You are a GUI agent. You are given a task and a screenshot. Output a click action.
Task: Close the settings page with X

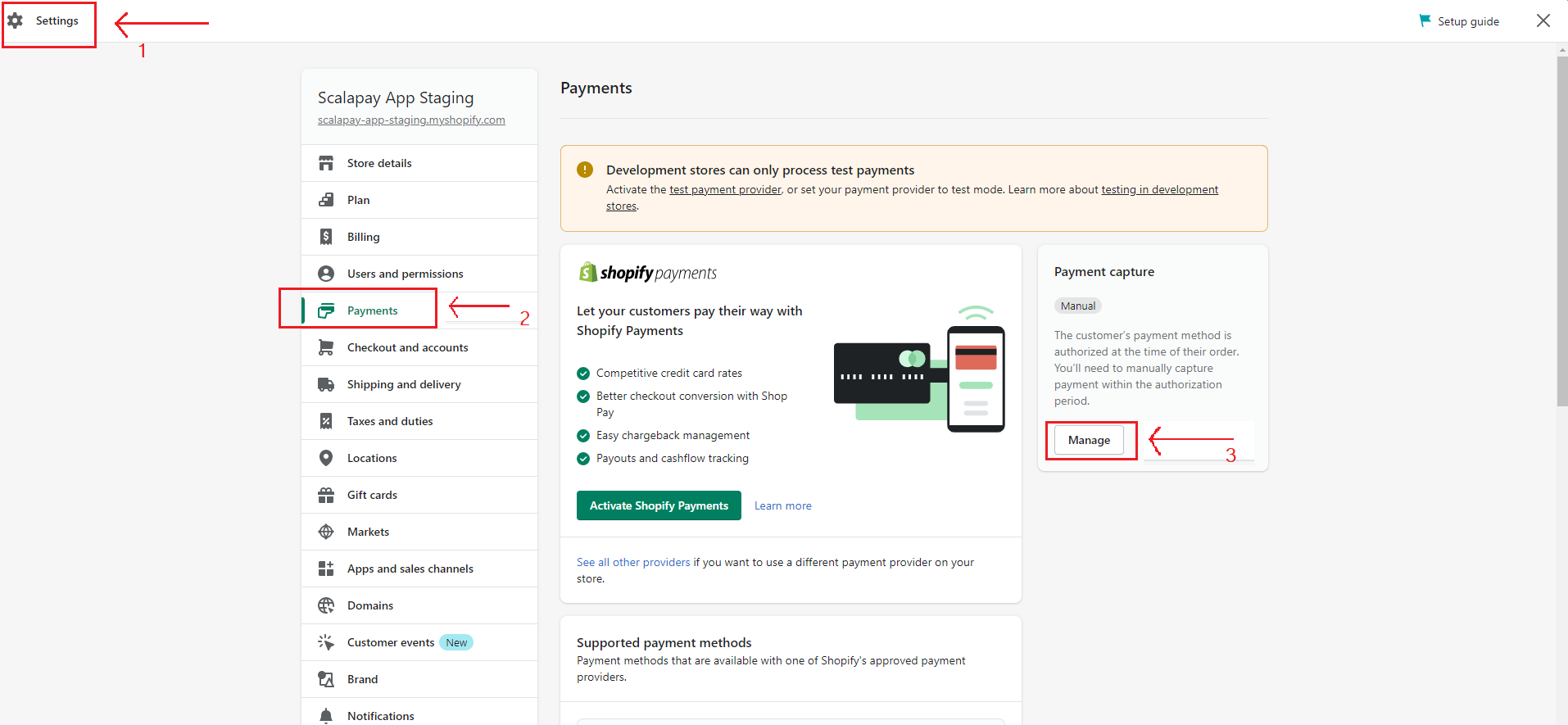tap(1543, 20)
